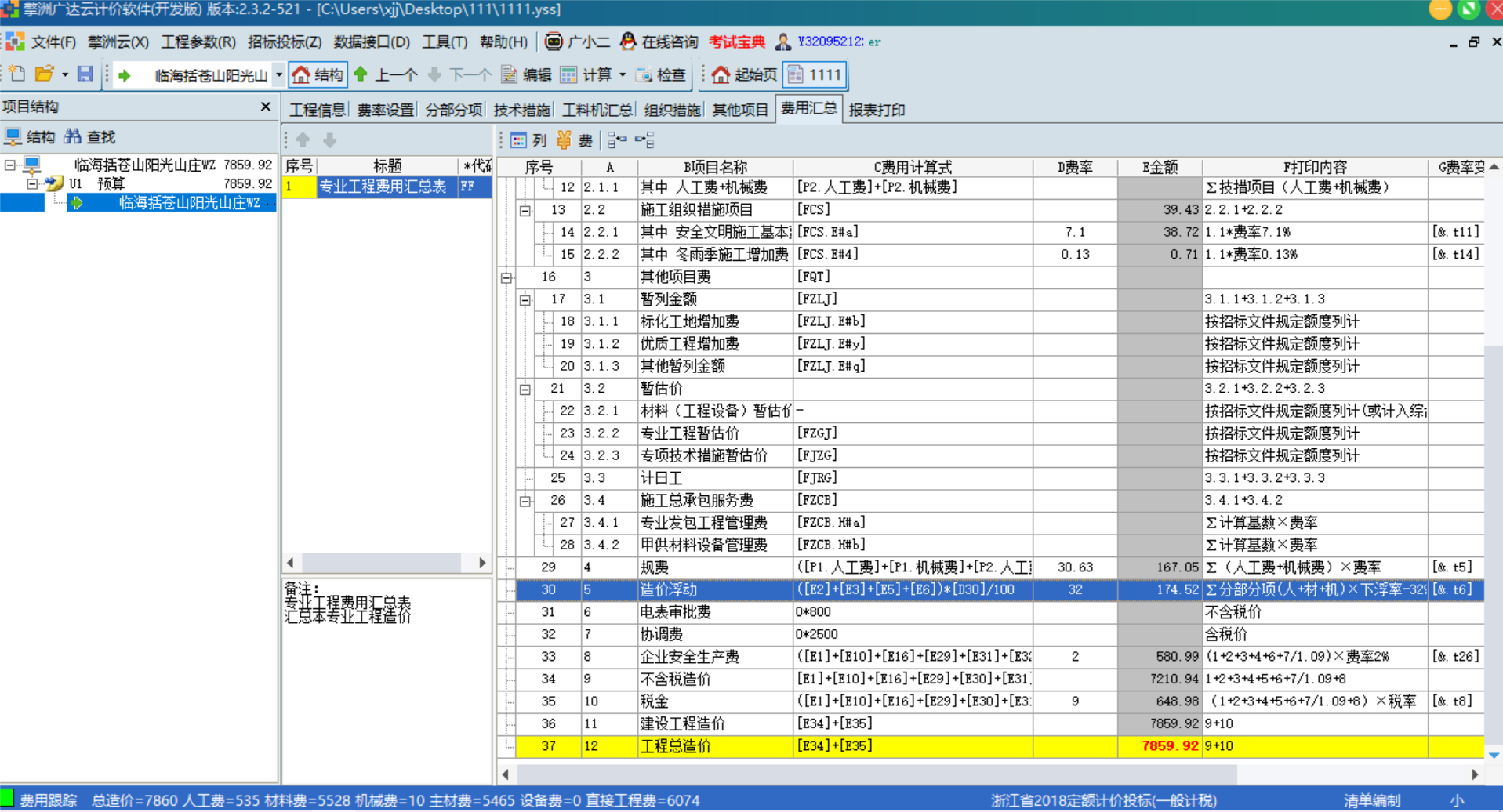Click move up arrow in list toolbar
Screen dimensions: 1503x812
point(303,140)
